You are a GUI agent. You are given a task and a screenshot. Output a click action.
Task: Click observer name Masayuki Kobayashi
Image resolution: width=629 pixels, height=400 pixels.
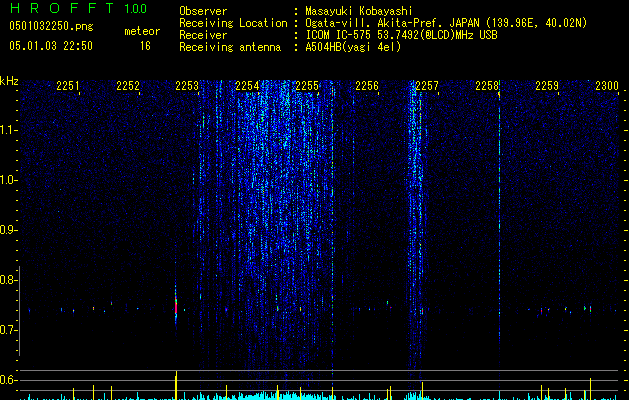[x=359, y=11]
